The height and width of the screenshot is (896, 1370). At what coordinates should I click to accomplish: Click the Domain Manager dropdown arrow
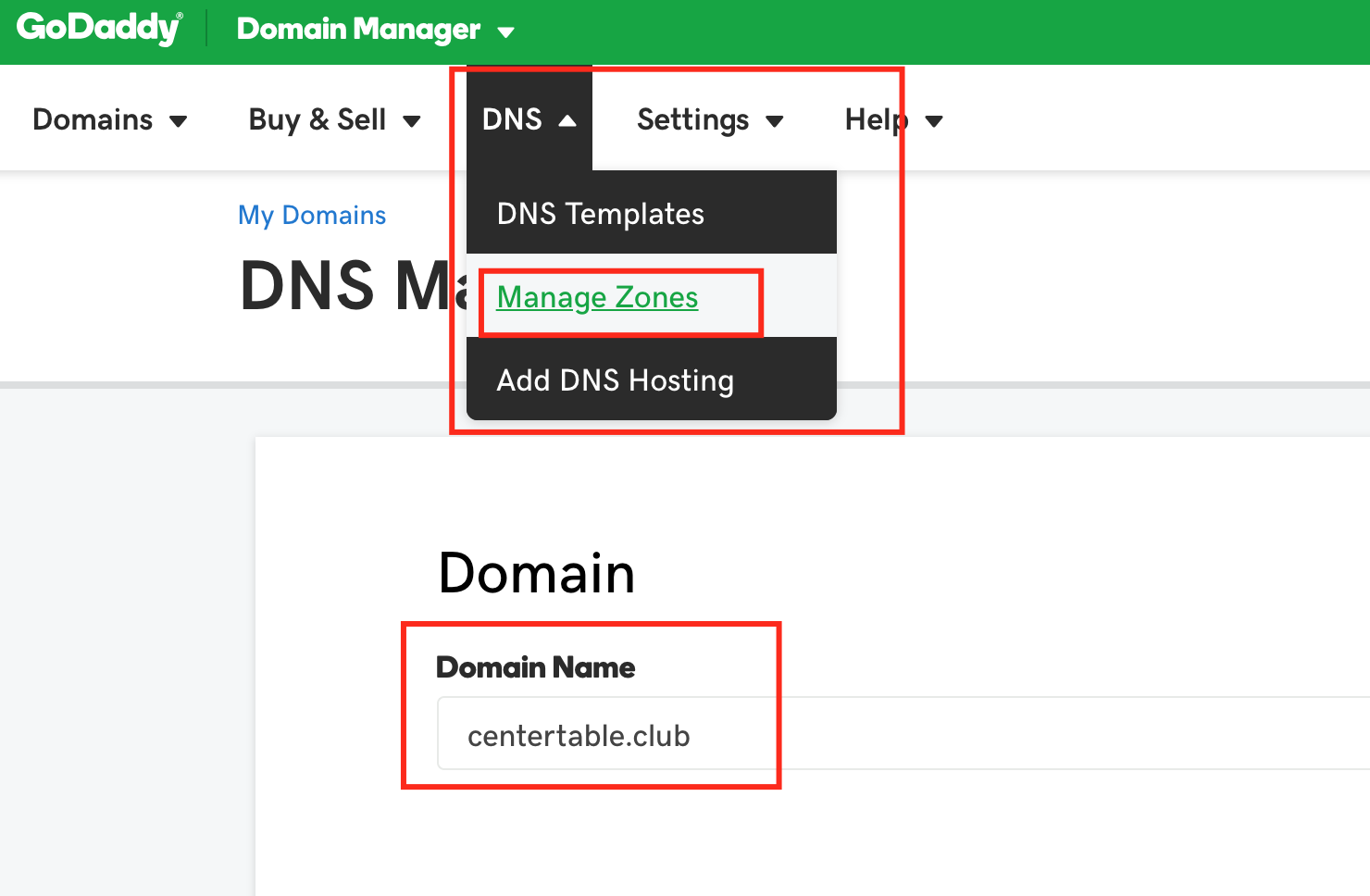pyautogui.click(x=505, y=32)
